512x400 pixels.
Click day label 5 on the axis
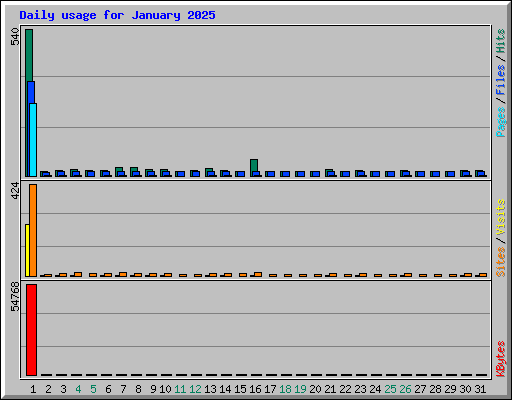coord(93,389)
